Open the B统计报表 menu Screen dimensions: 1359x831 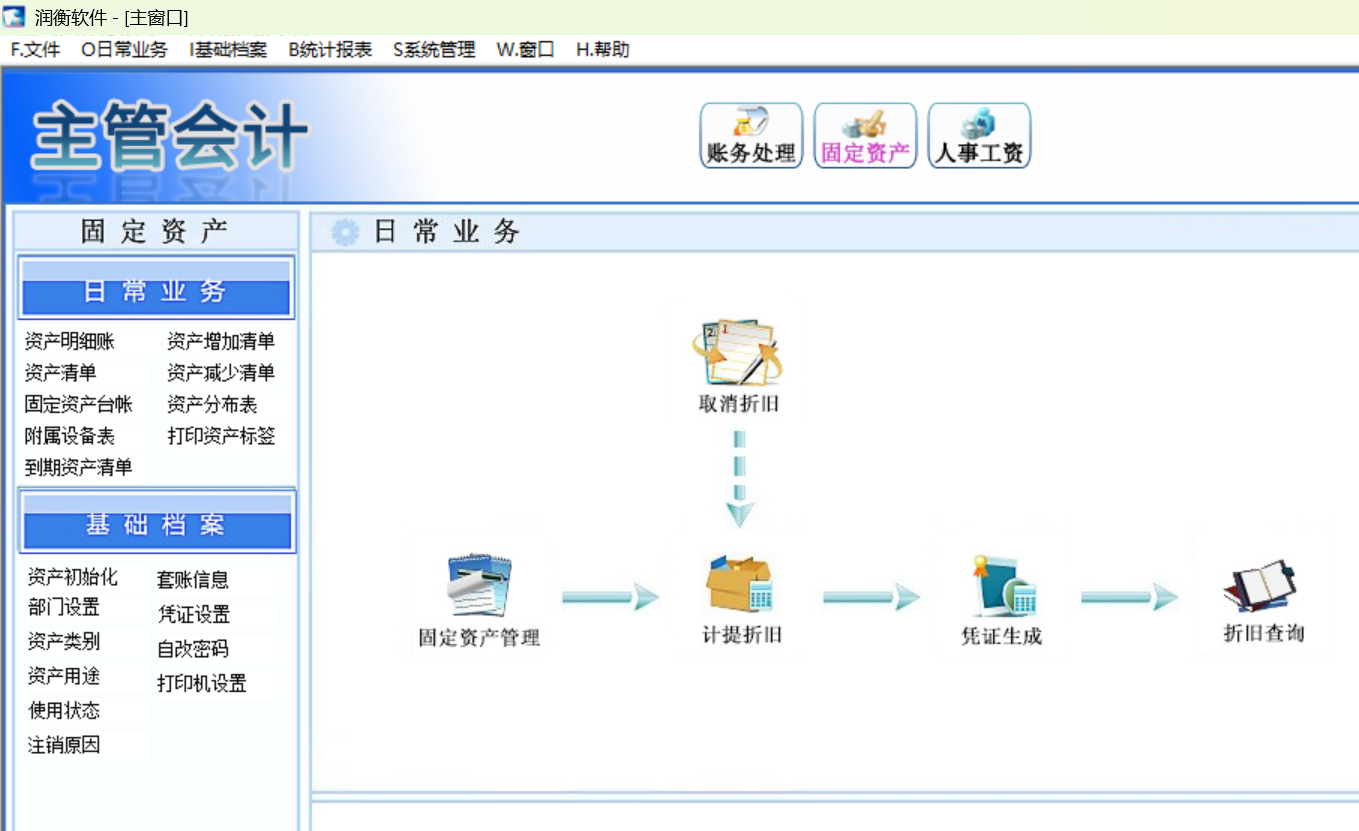330,50
